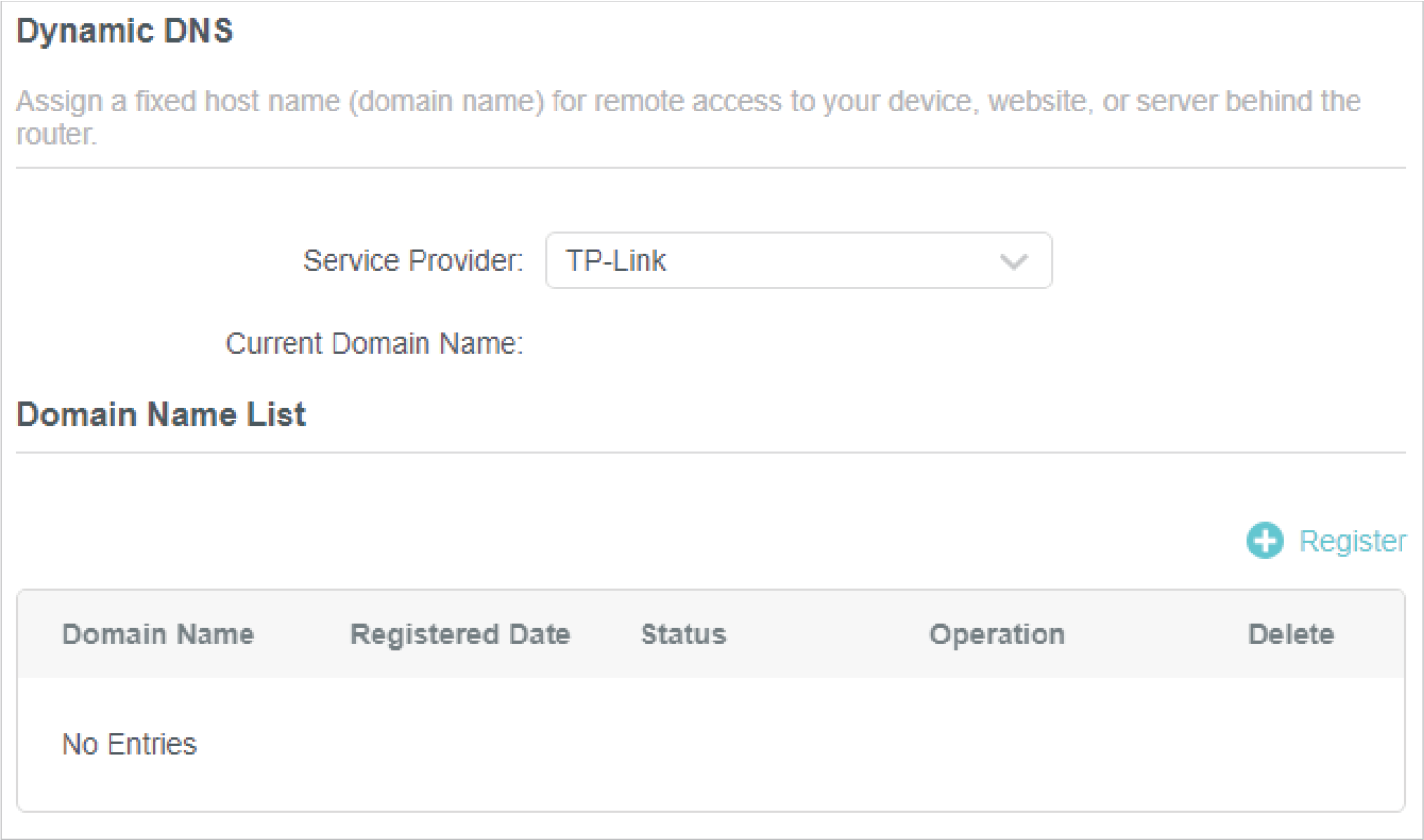Click the Registered Date column header
Viewport: 1424px width, 840px height.
pyautogui.click(x=460, y=635)
